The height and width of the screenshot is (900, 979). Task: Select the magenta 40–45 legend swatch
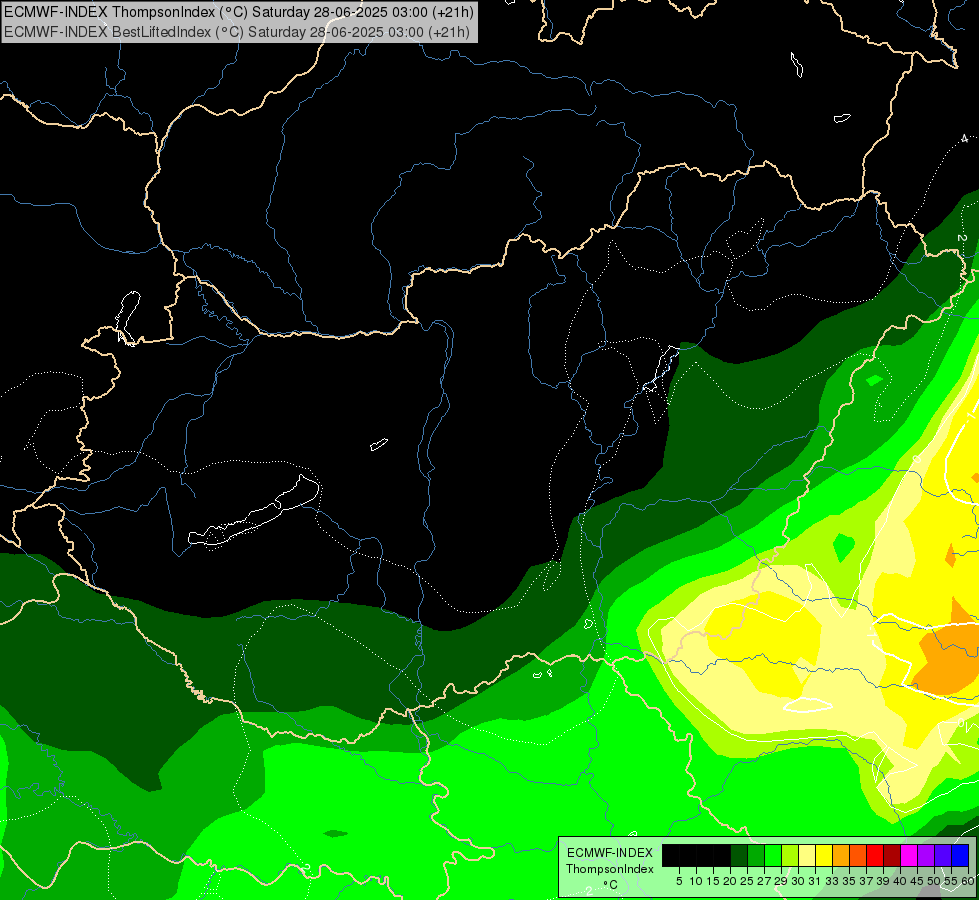click(909, 855)
